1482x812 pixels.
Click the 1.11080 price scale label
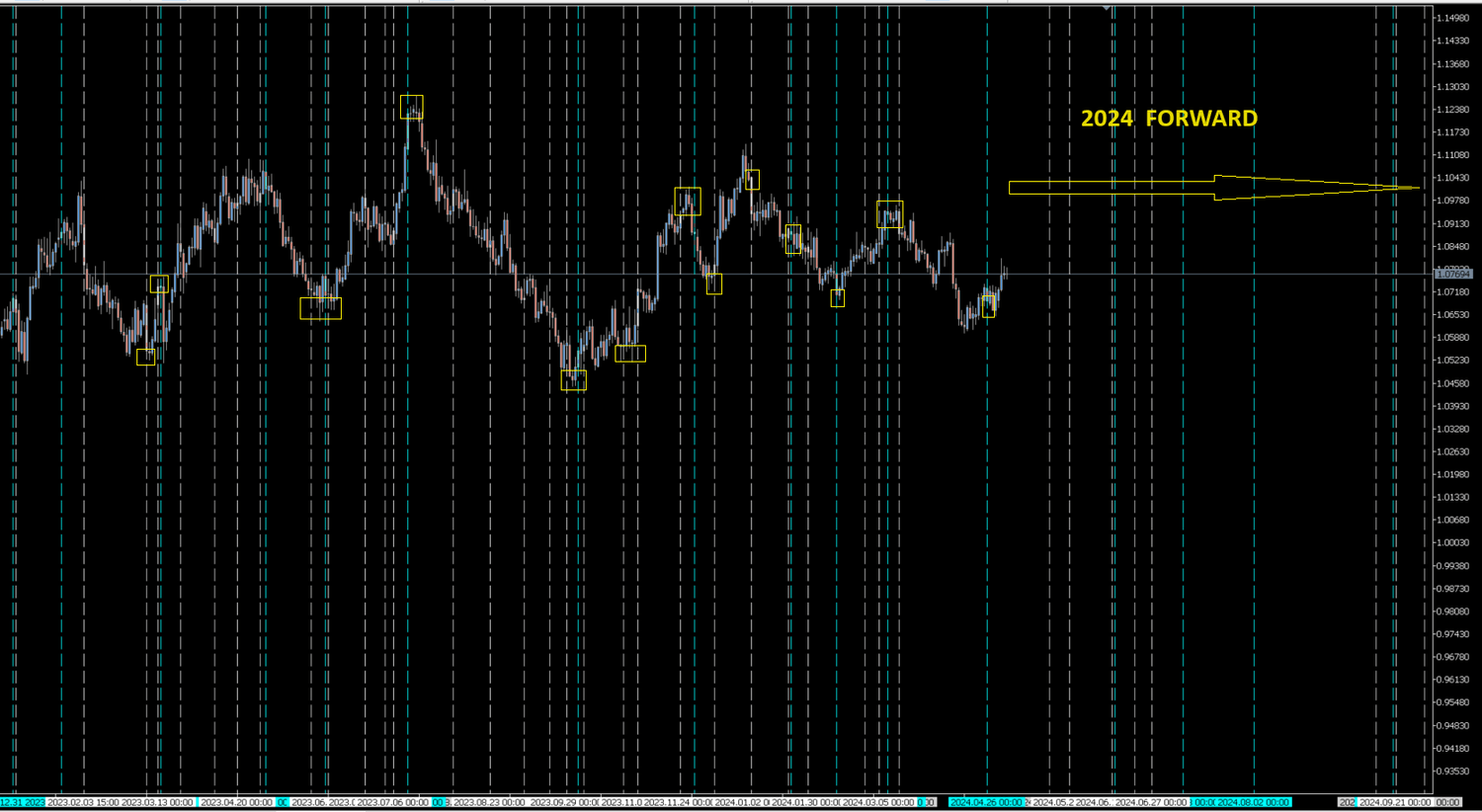pos(1454,155)
